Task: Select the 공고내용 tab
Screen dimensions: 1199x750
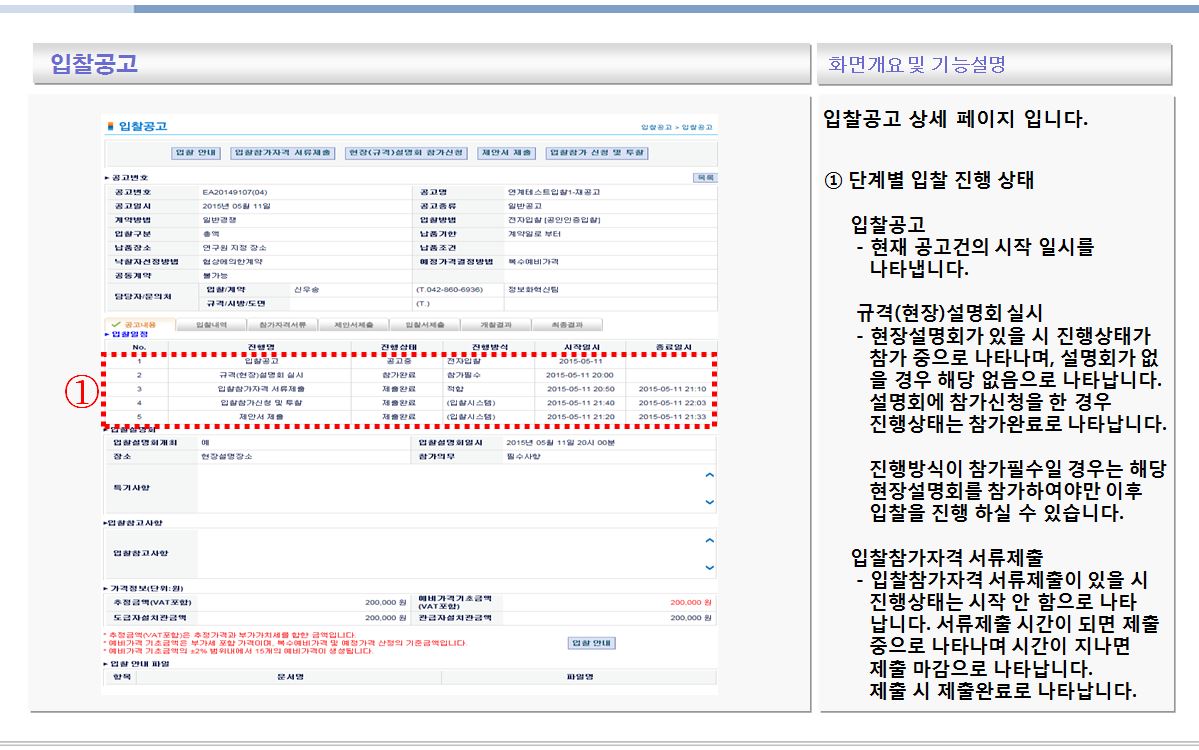Action: (x=139, y=325)
